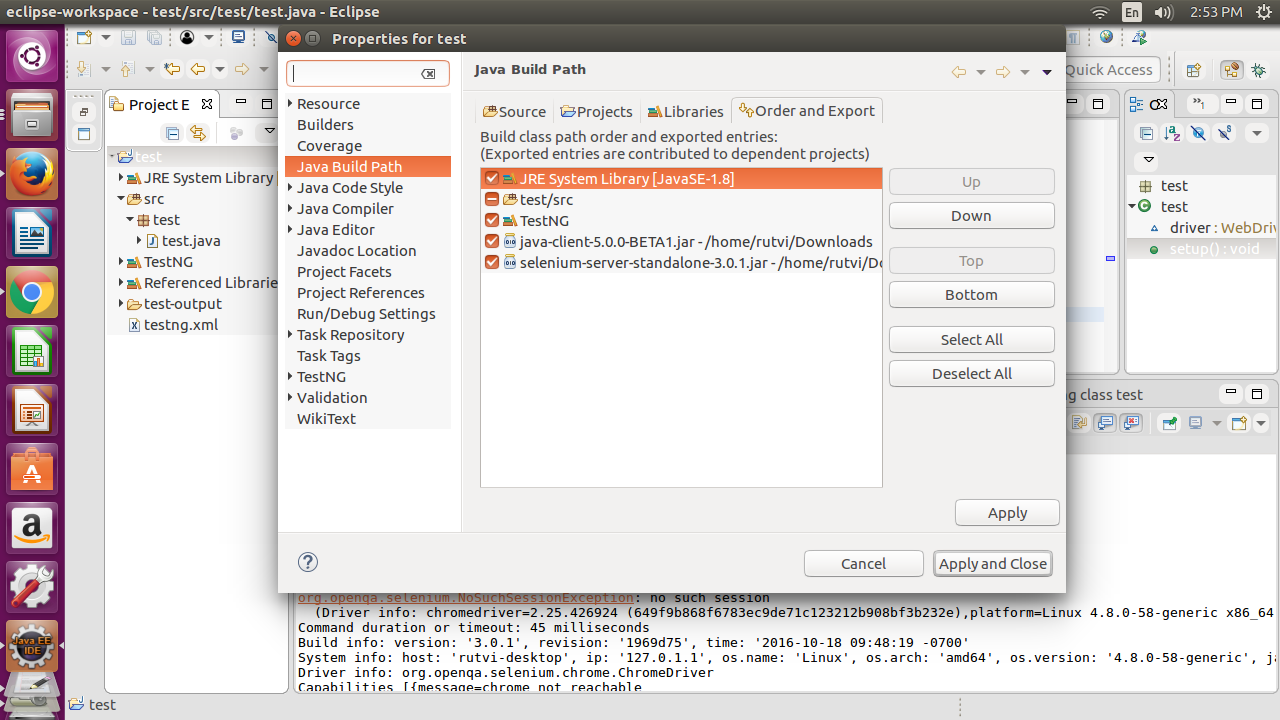
Task: Click the Back navigation arrow in Eclipse toolbar
Action: click(x=198, y=69)
